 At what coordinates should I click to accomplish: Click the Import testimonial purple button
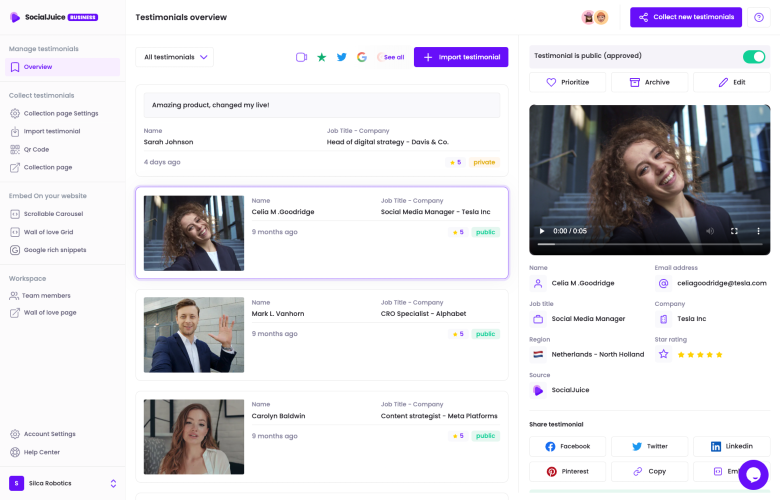coord(461,57)
